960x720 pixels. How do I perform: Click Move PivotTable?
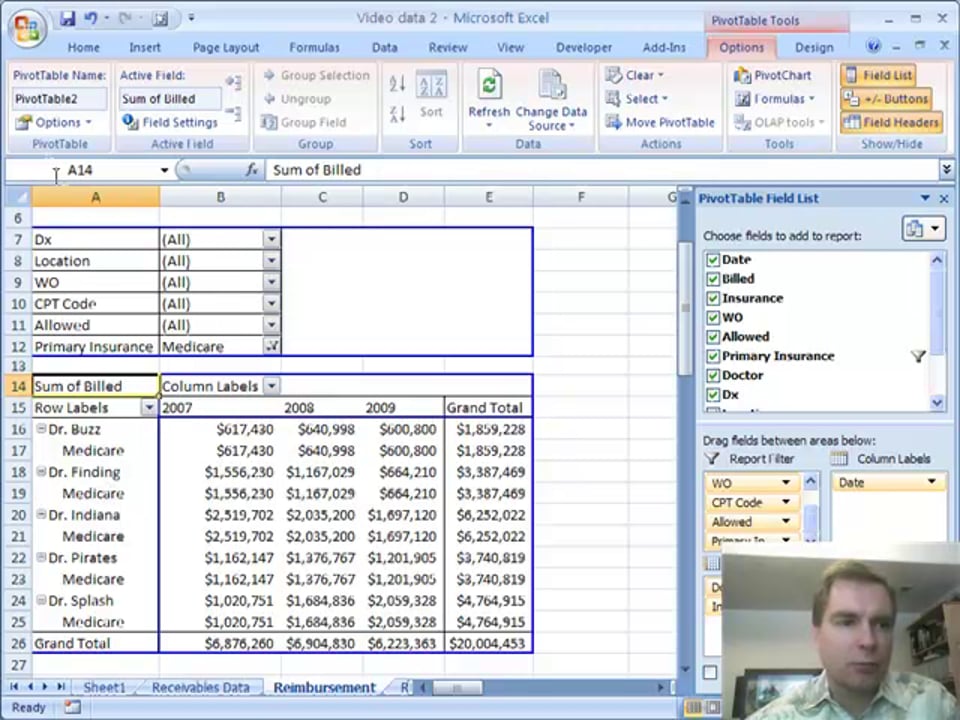click(660, 122)
